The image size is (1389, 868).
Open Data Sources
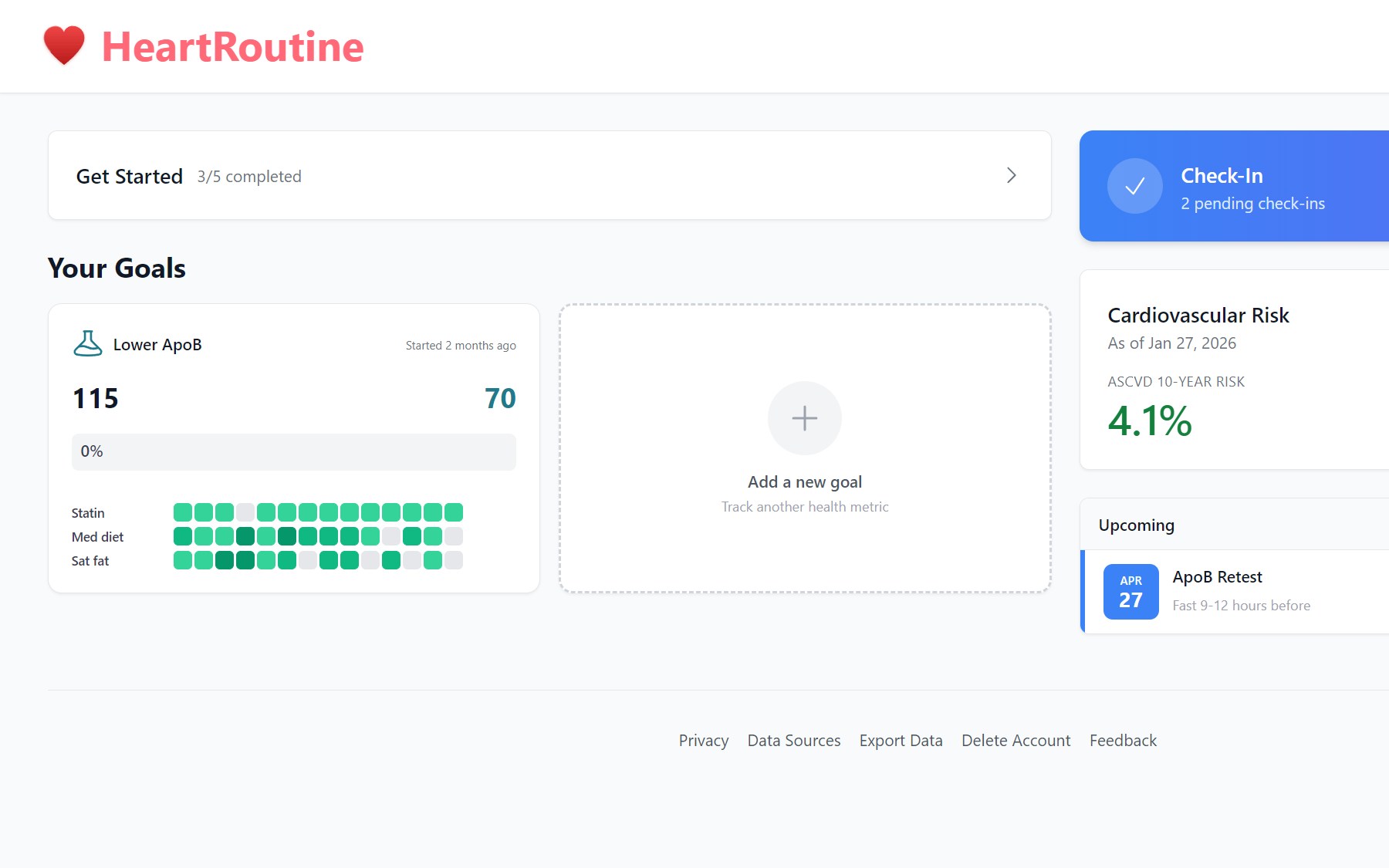pos(794,740)
